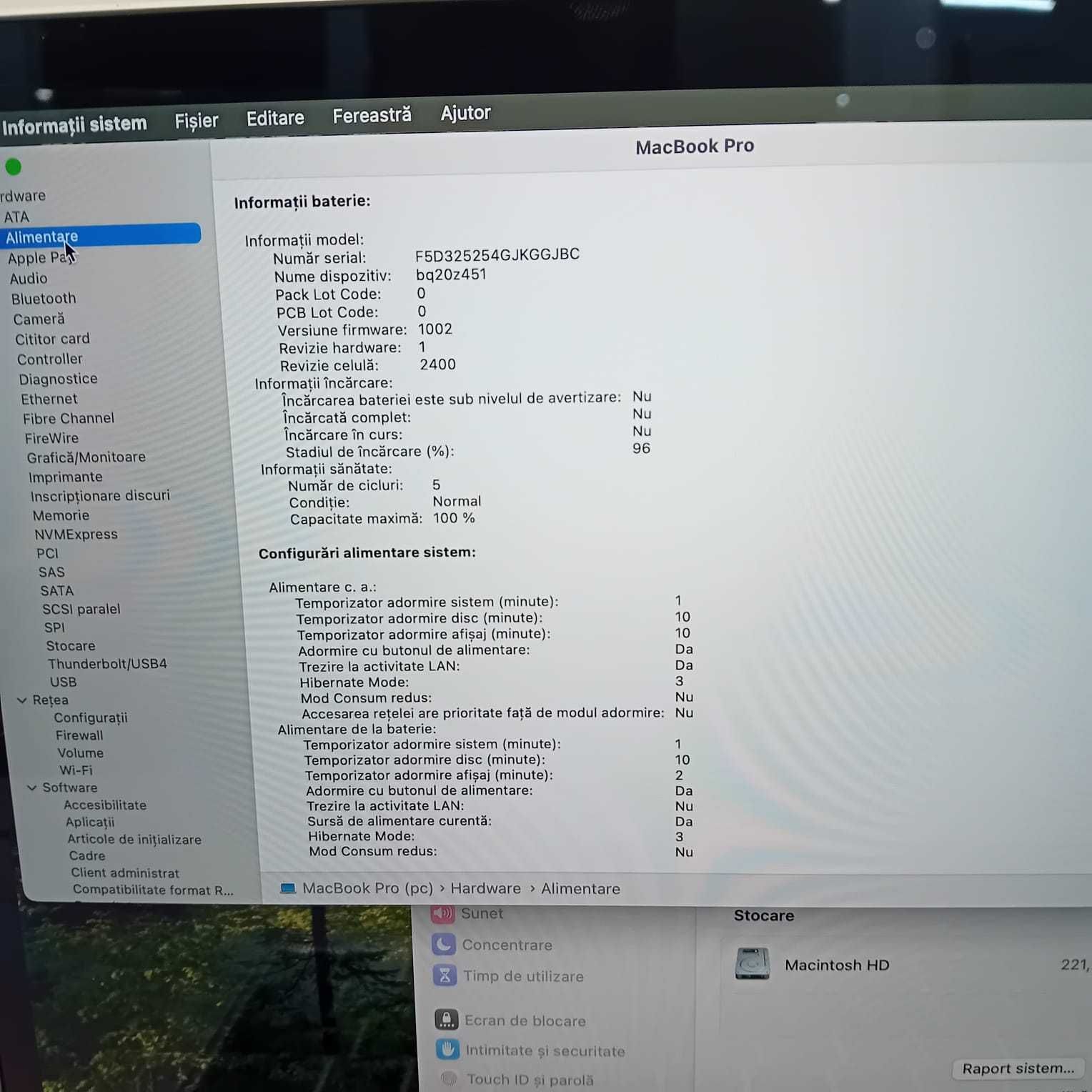Open Concentrare moon icon in Settings
The width and height of the screenshot is (1092, 1092).
[x=444, y=944]
